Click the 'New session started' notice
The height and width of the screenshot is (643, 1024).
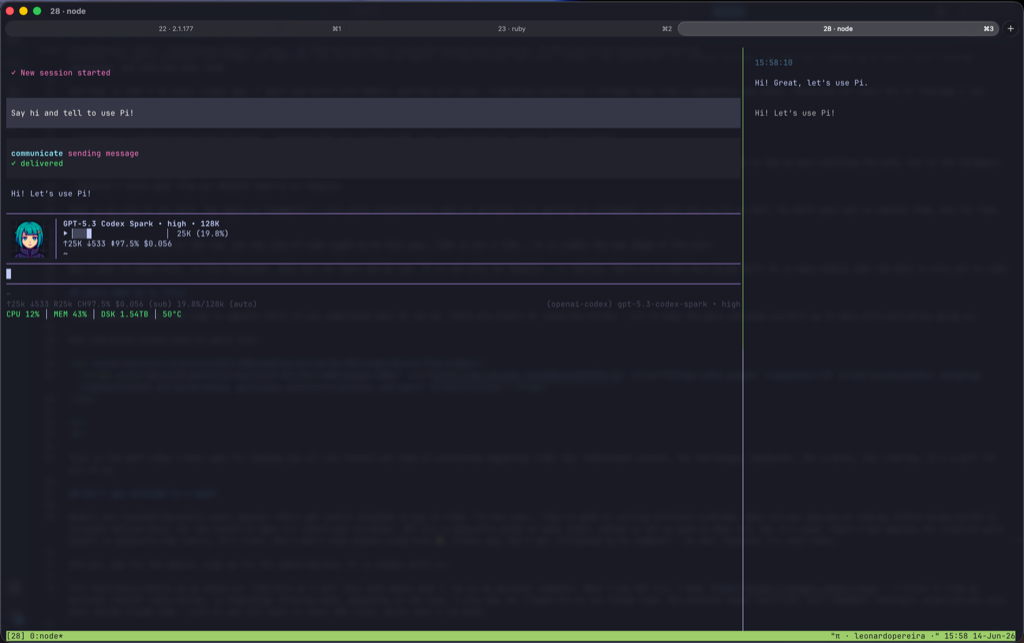pyautogui.click(x=61, y=73)
